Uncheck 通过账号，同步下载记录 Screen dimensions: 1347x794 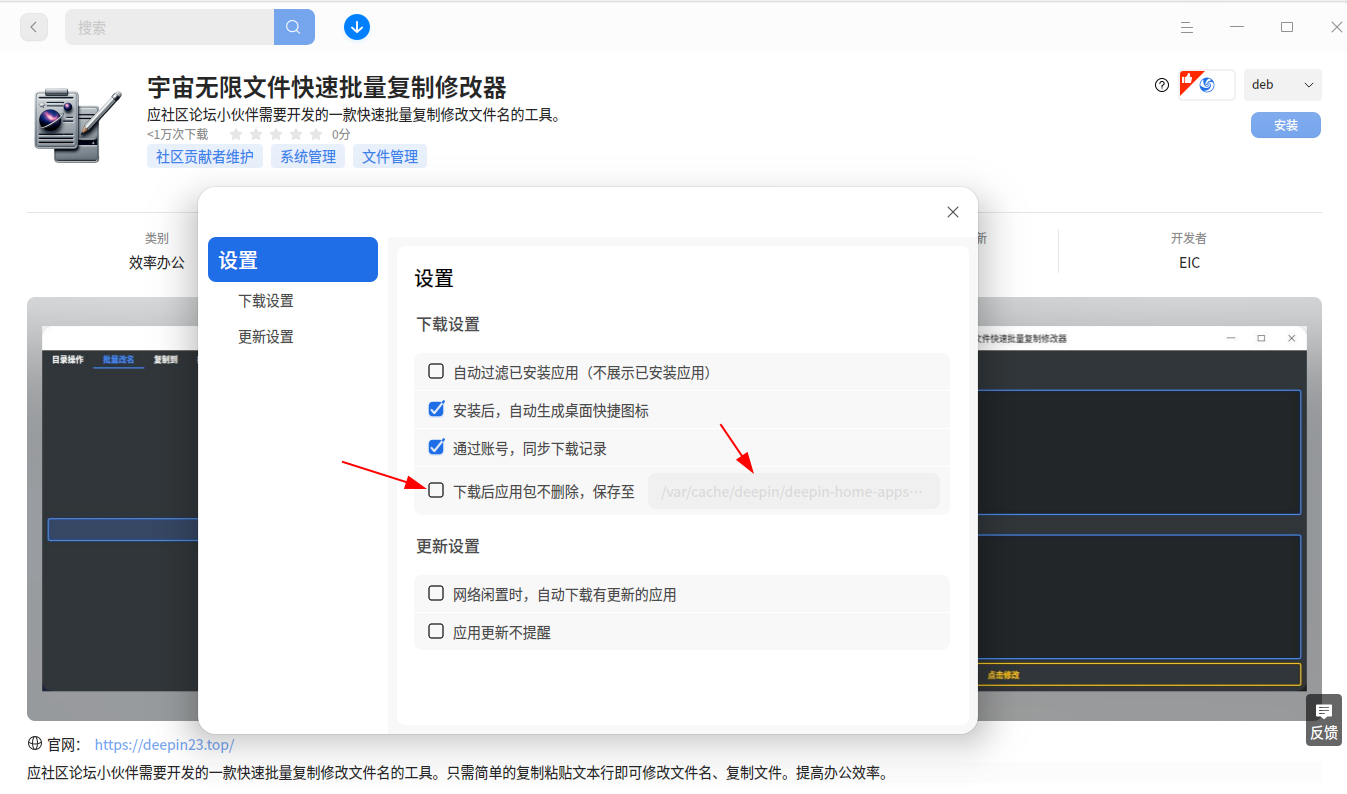pos(436,447)
